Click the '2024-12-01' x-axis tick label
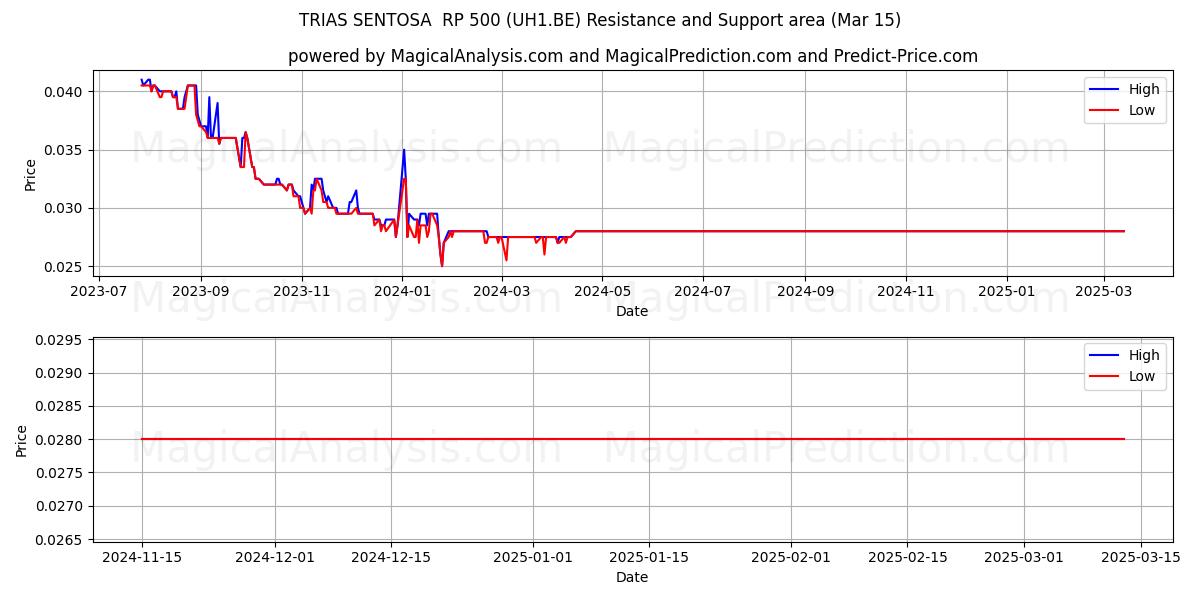1200x600 pixels. [275, 558]
